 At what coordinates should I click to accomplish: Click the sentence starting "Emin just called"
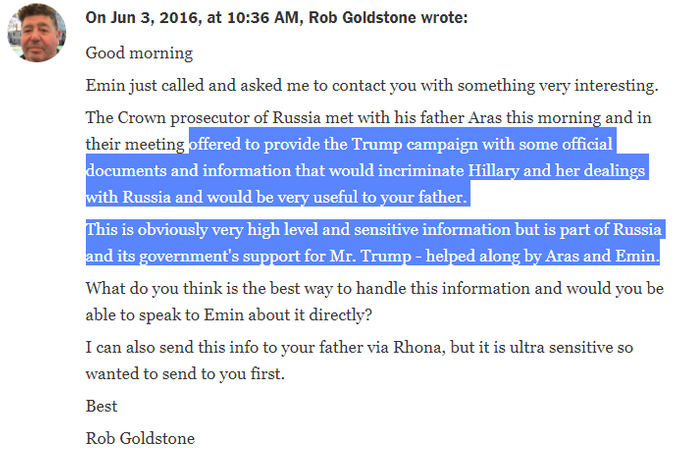coord(372,86)
